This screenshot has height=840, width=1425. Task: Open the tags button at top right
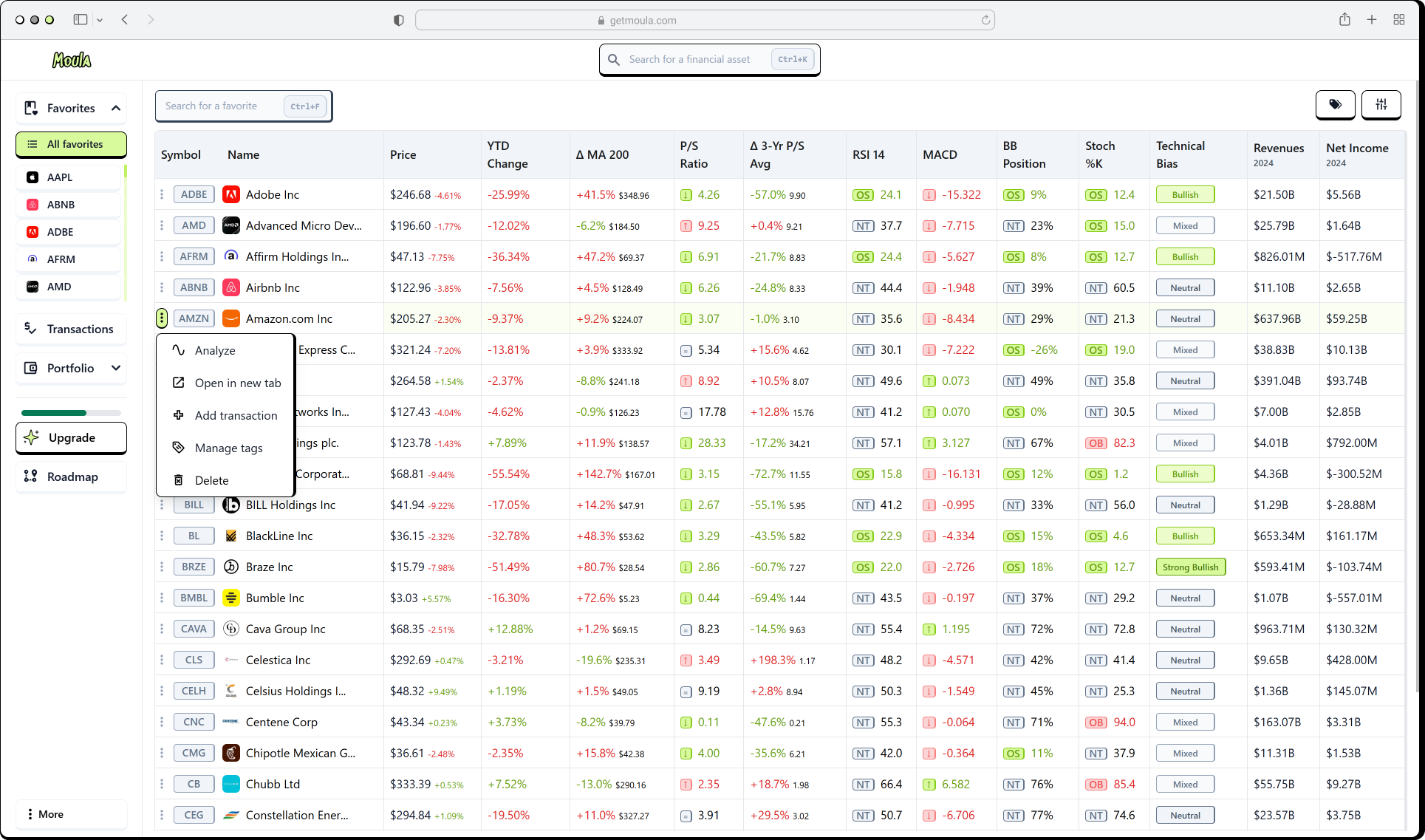tap(1335, 105)
